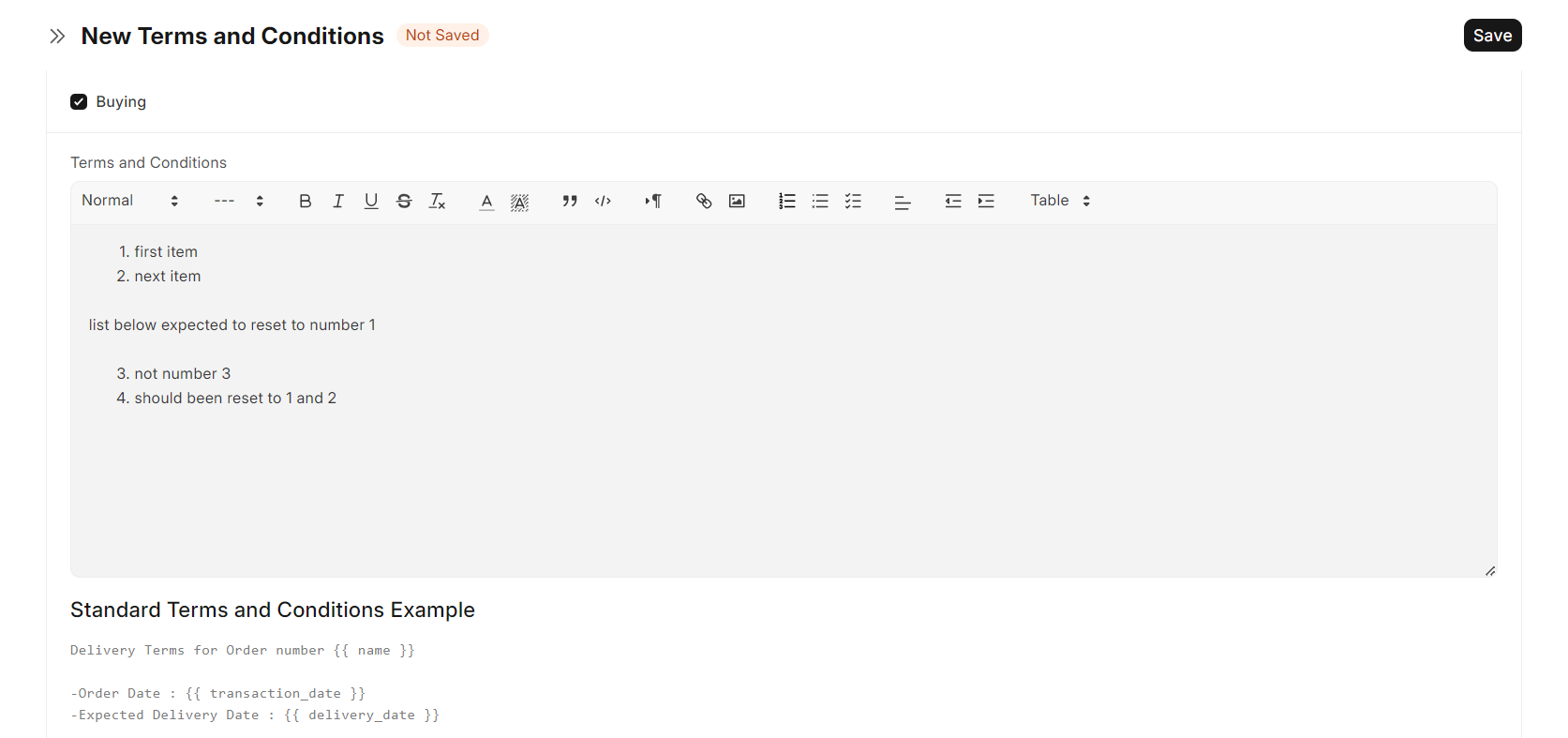Clear formatting from selection
The height and width of the screenshot is (738, 1568).
[x=438, y=201]
